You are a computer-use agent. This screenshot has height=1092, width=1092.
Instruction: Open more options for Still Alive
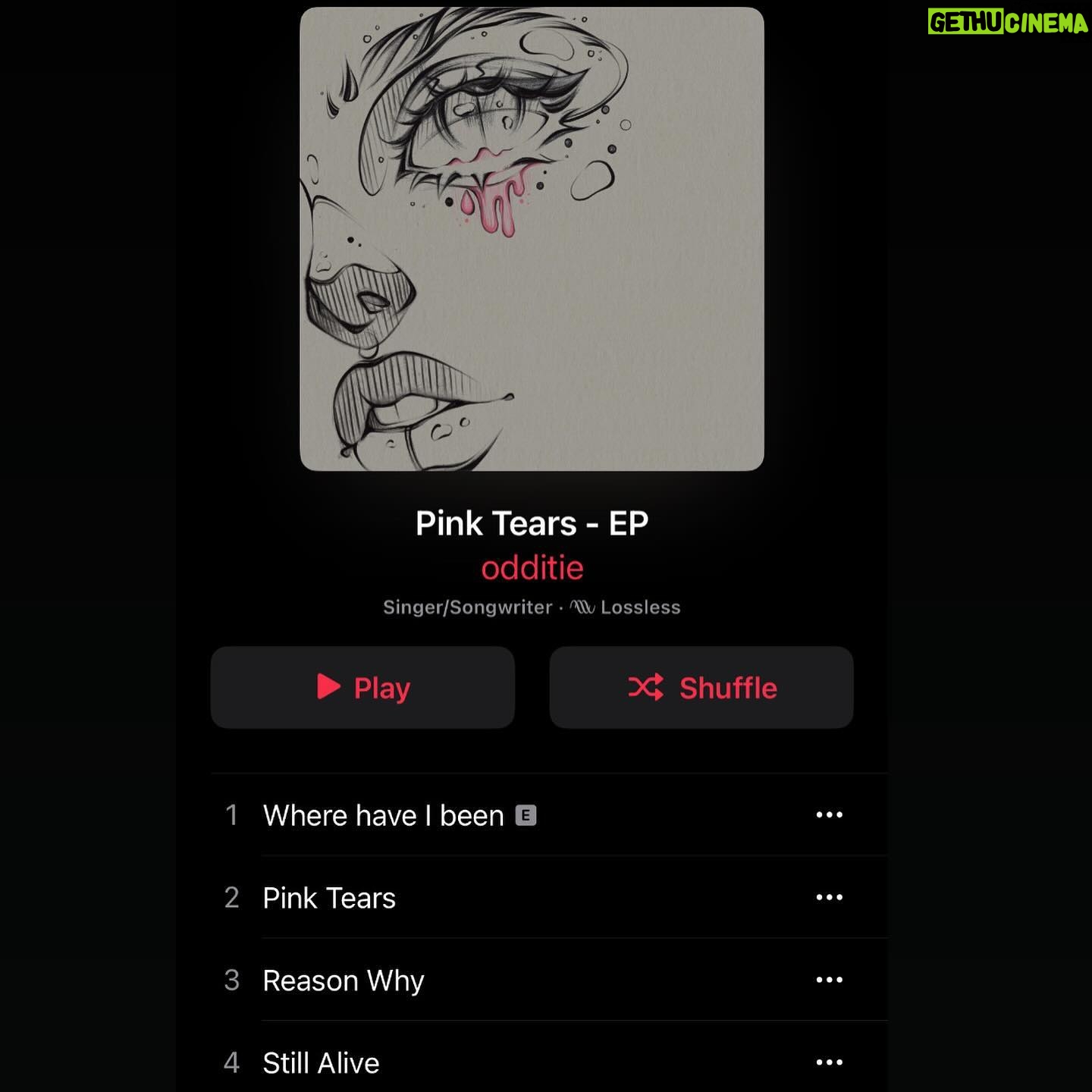(829, 1062)
